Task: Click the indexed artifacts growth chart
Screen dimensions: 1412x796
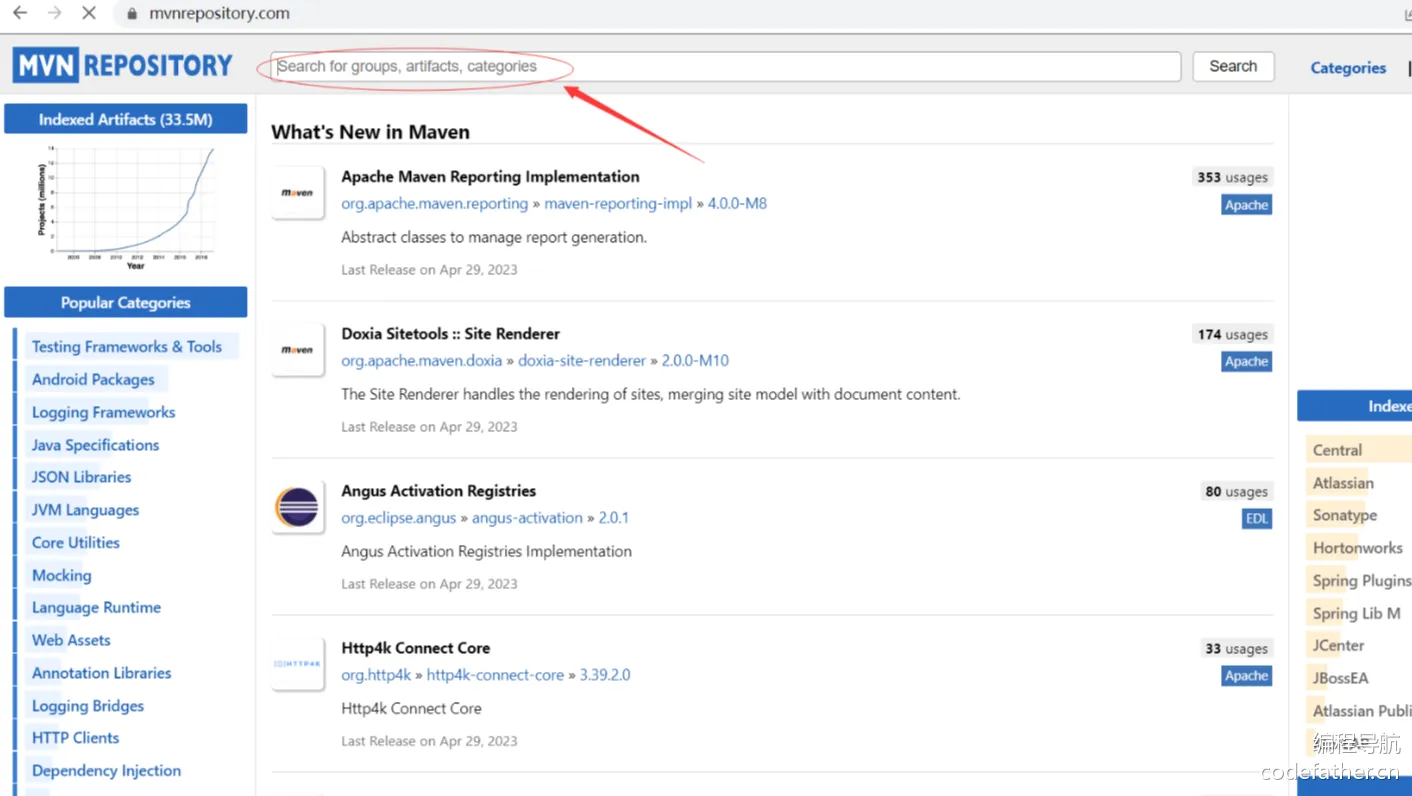Action: (x=126, y=207)
